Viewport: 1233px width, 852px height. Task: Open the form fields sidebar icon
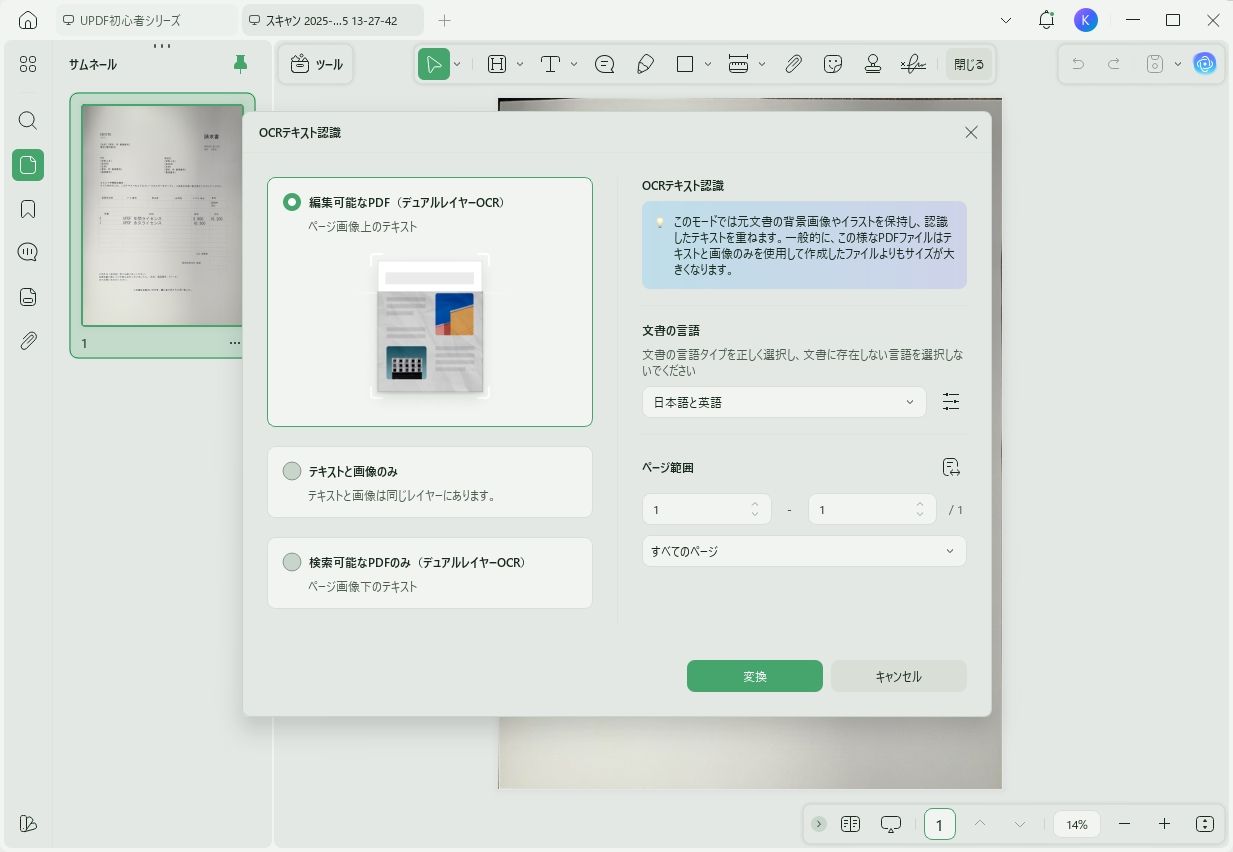[28, 296]
